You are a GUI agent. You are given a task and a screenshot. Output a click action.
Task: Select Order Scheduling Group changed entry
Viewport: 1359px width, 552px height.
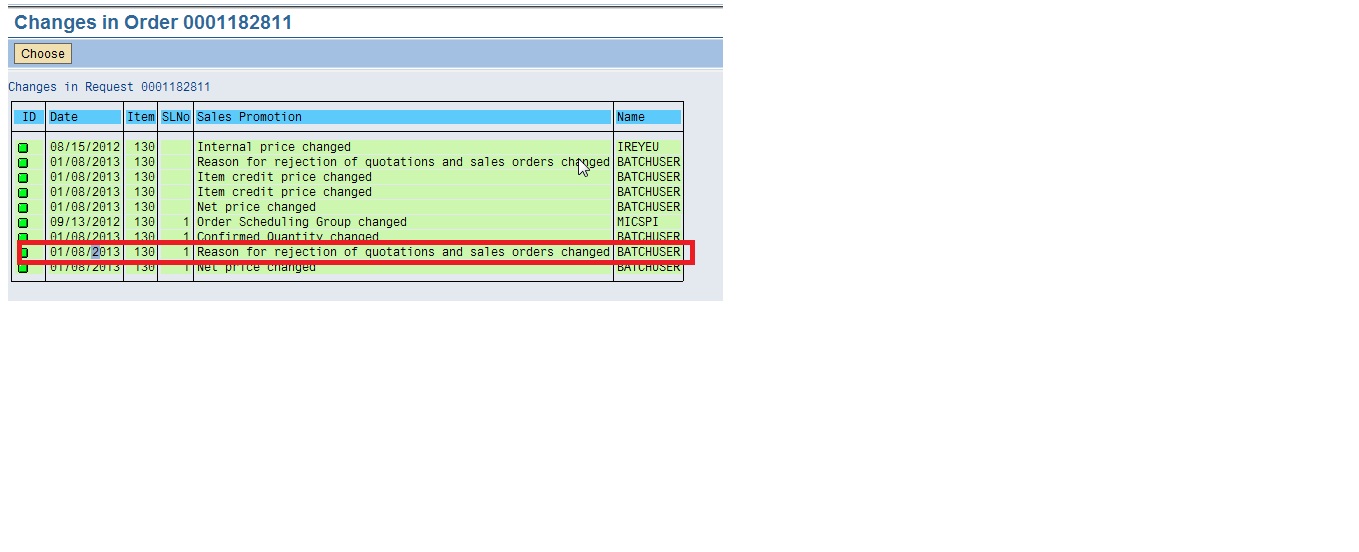pyautogui.click(x=302, y=222)
